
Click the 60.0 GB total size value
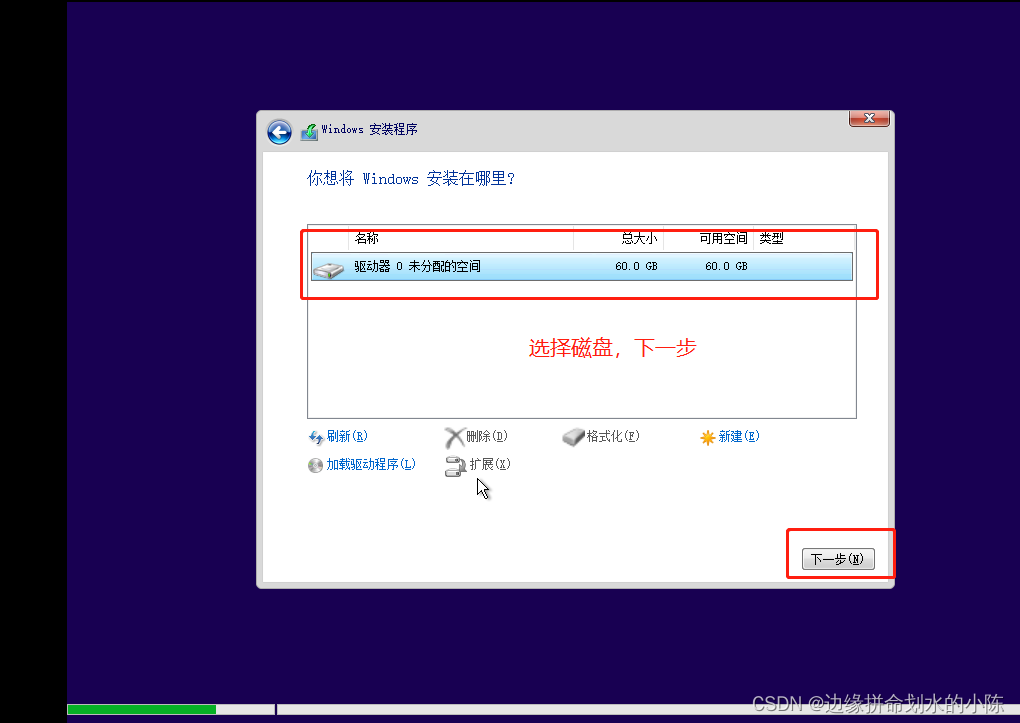pyautogui.click(x=636, y=266)
